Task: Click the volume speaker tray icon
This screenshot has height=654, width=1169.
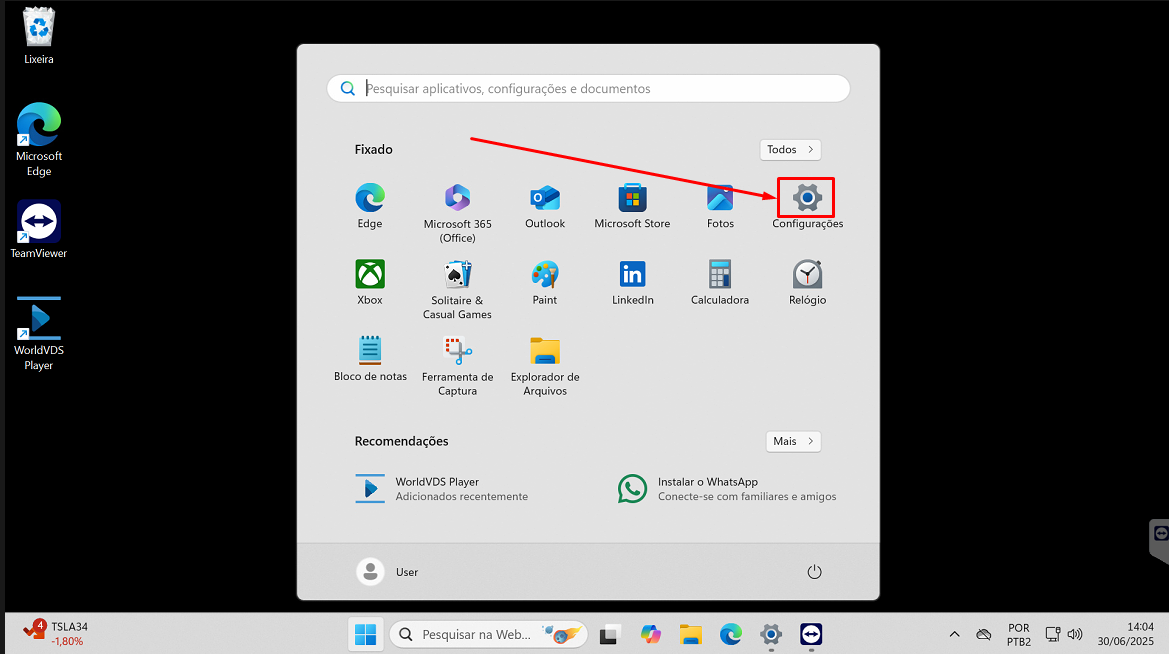Action: [x=1075, y=635]
